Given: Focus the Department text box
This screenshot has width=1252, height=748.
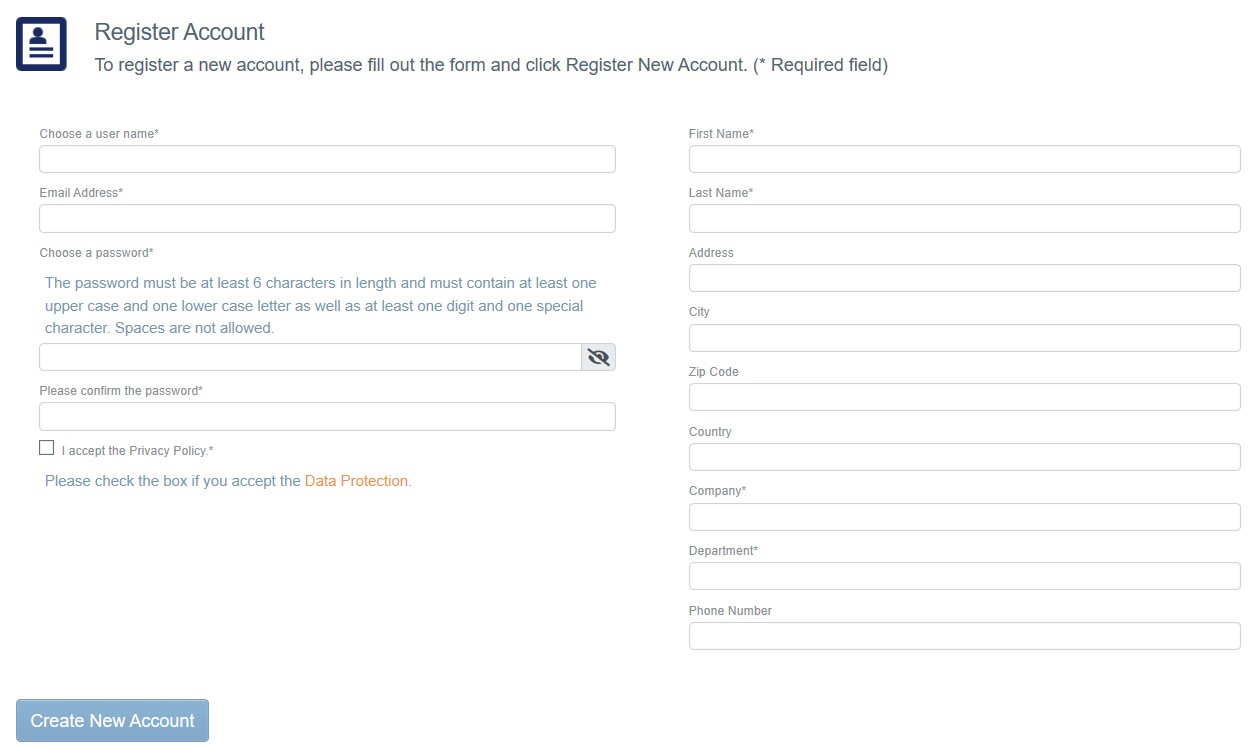Looking at the screenshot, I should click(x=964, y=576).
